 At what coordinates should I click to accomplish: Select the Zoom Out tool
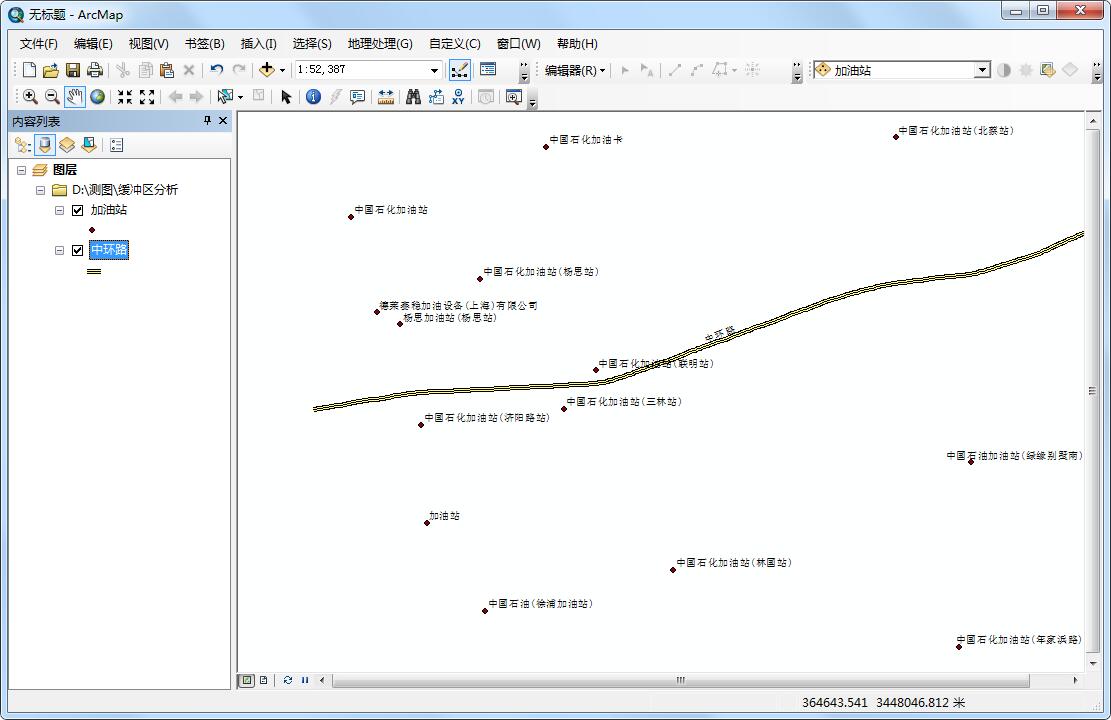[52, 96]
